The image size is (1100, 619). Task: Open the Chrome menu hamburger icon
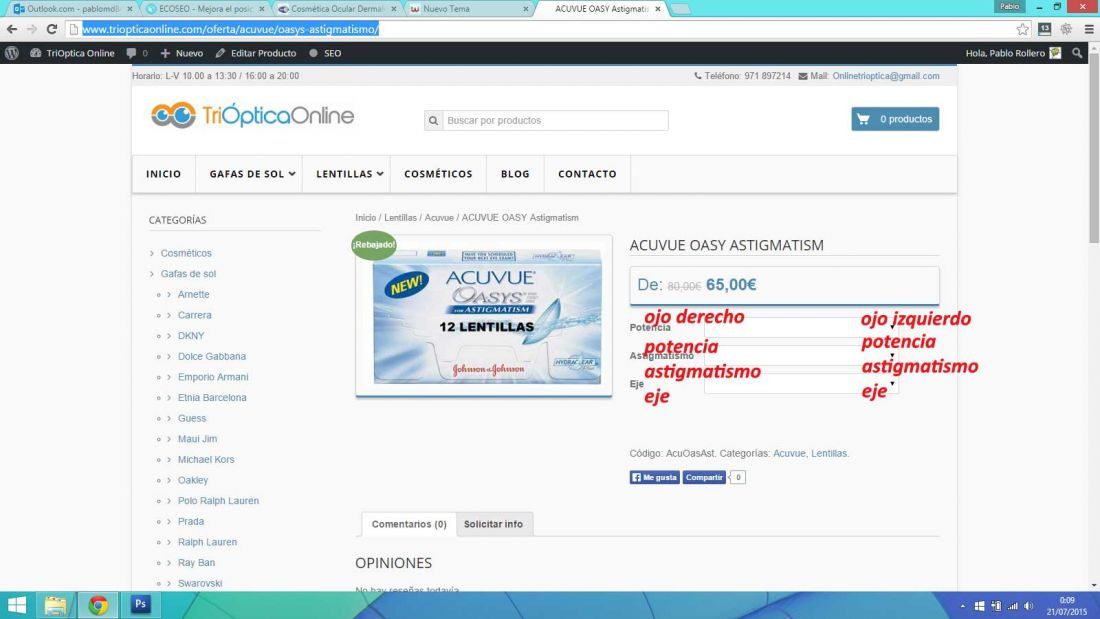pos(1089,29)
